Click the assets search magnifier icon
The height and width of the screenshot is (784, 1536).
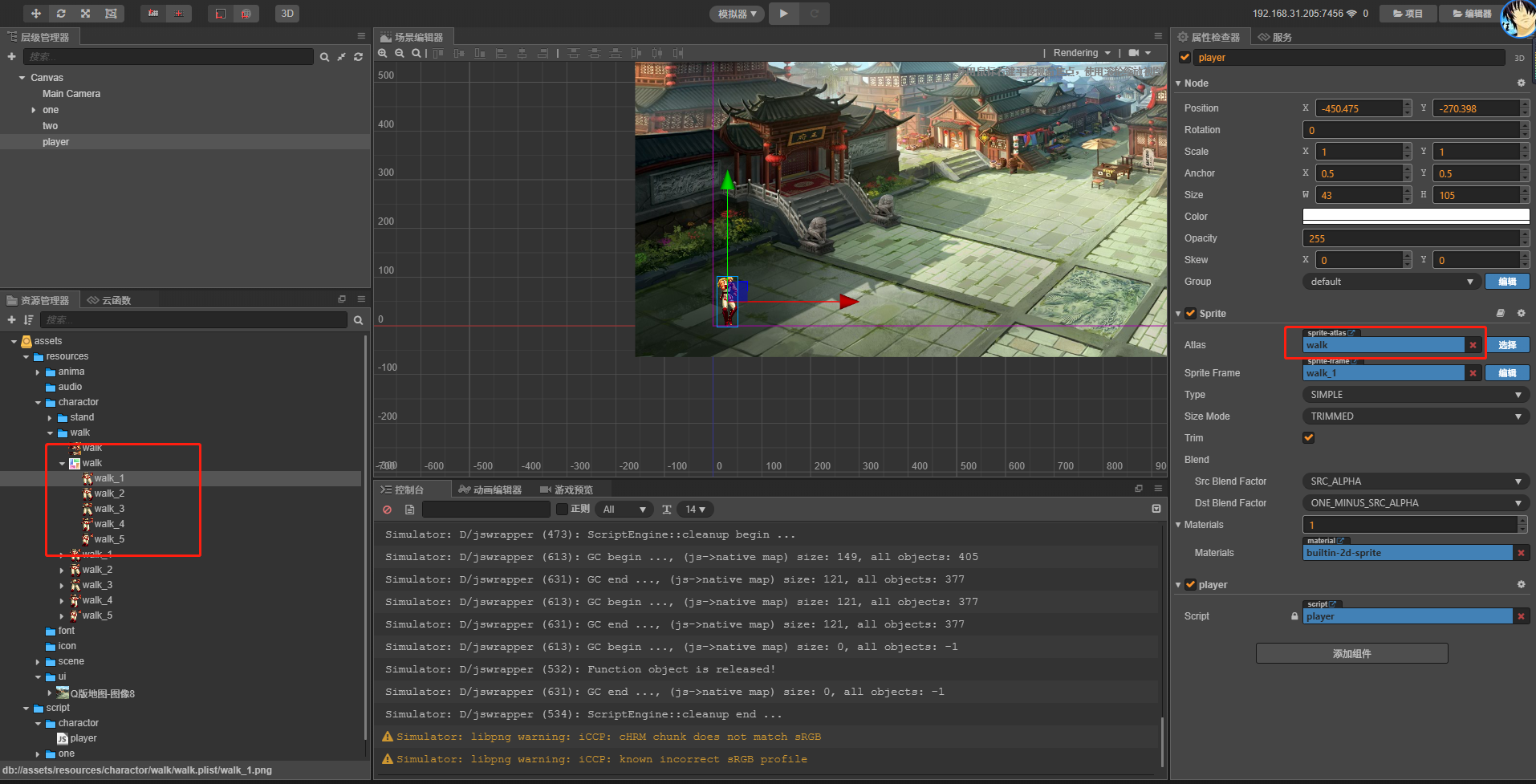click(358, 320)
